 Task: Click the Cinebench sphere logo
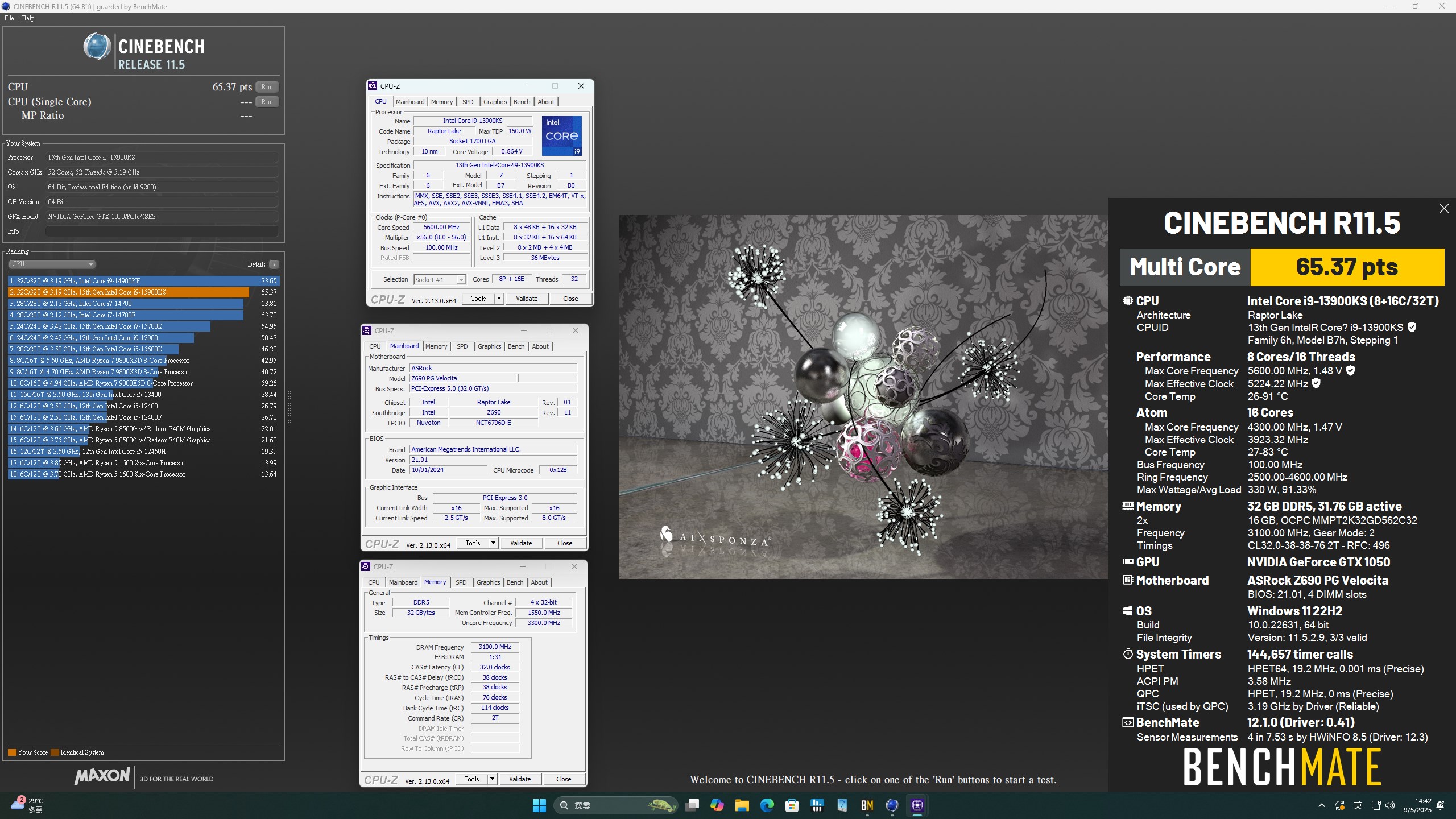97,47
